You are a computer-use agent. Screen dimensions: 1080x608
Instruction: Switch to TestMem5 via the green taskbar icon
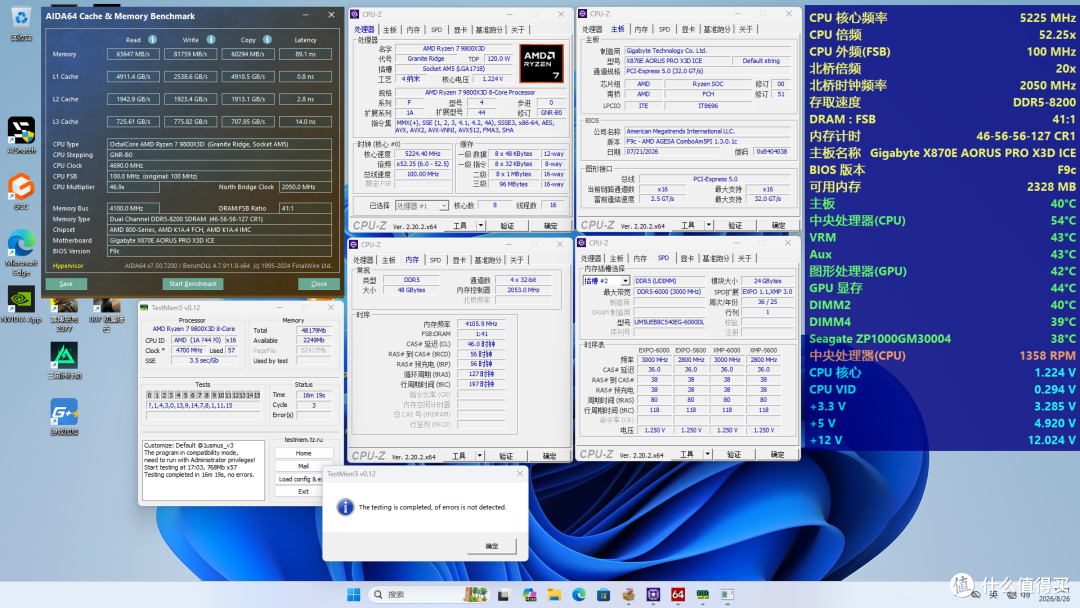tap(703, 594)
